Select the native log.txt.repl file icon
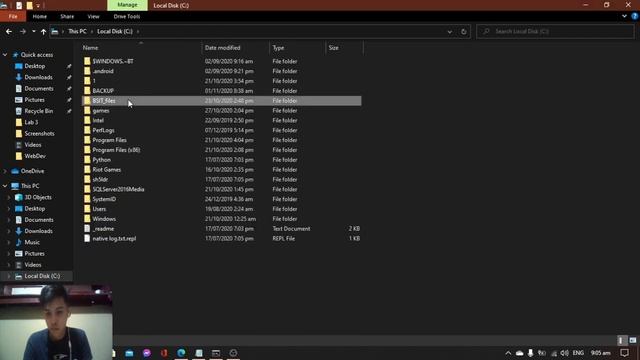Screen dimensions: 640x360 click(87, 238)
